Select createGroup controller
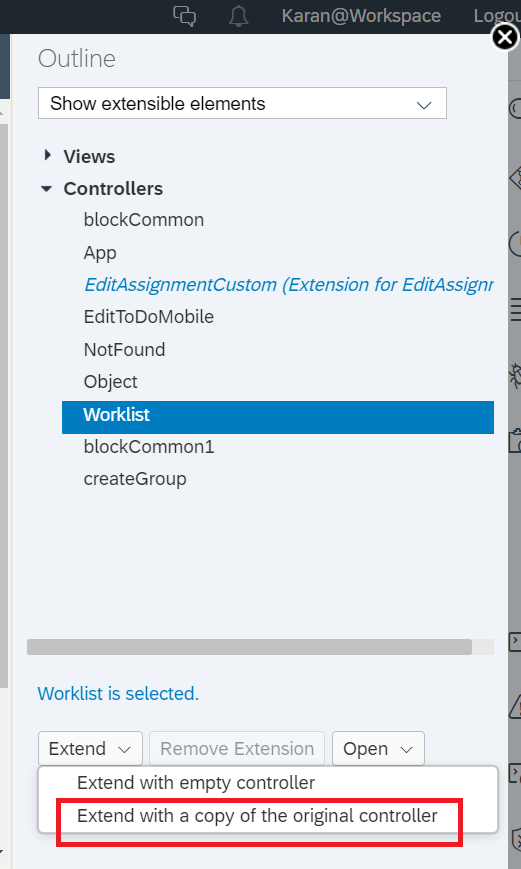This screenshot has height=869, width=521. pyautogui.click(x=135, y=479)
